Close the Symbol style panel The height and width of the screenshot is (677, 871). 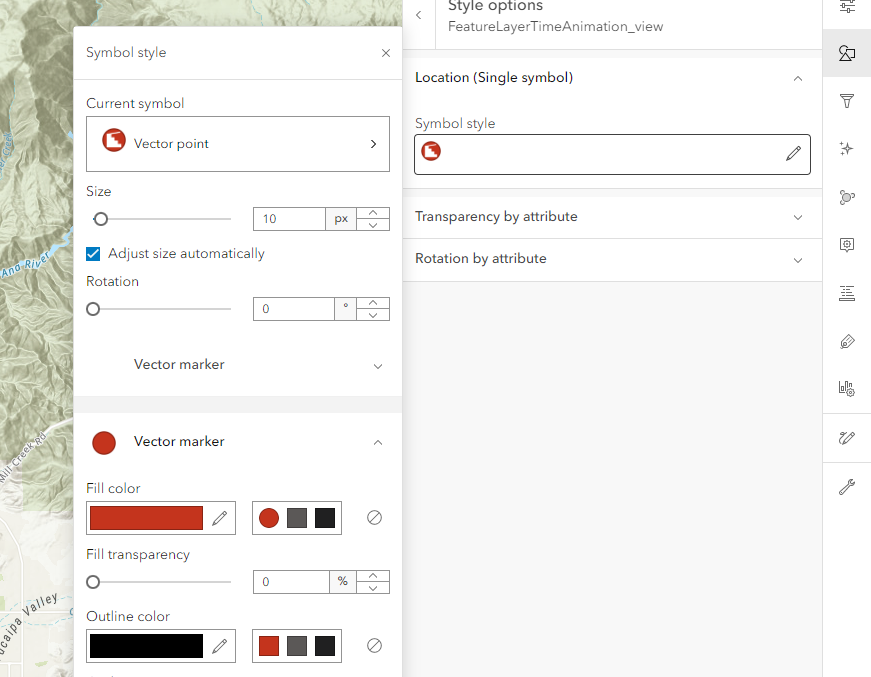(x=386, y=53)
